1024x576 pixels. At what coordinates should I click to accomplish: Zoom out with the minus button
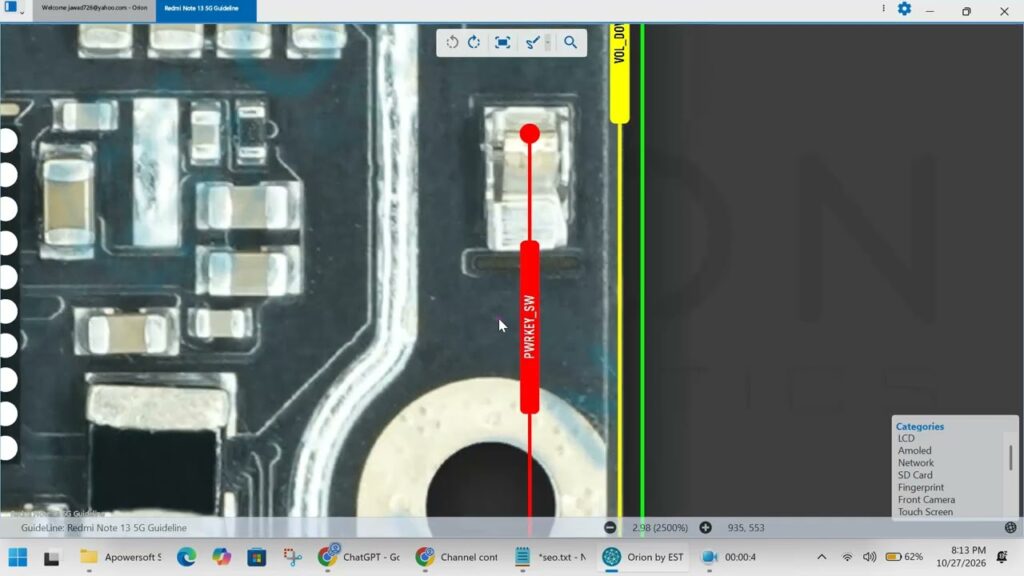(x=610, y=528)
